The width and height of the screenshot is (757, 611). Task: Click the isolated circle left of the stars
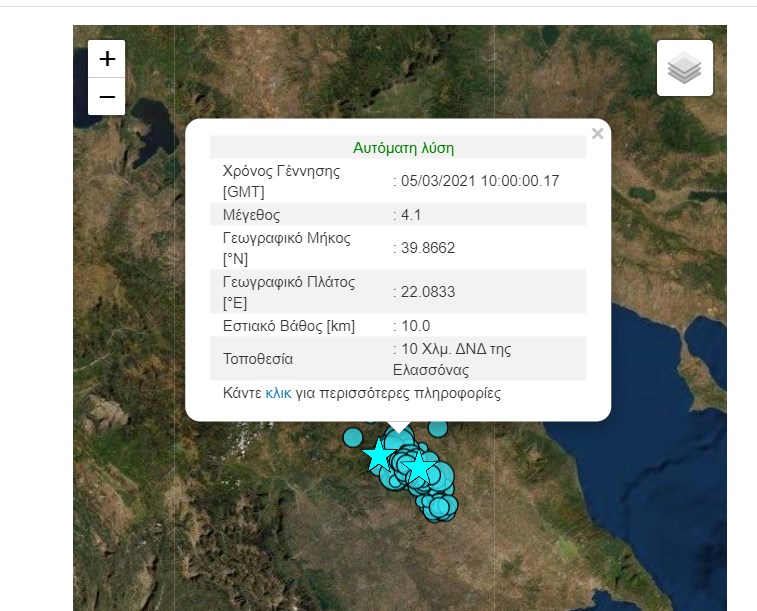tap(352, 437)
